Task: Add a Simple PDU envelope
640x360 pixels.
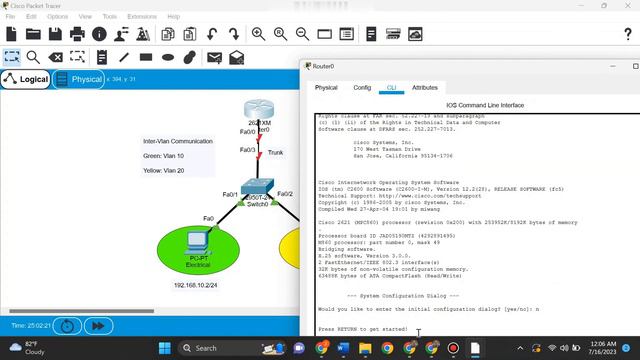Action: pos(214,58)
